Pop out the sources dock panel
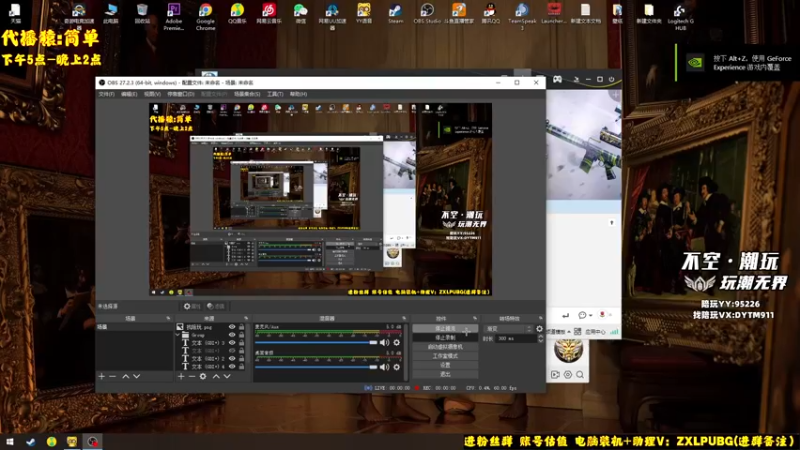The height and width of the screenshot is (450, 800). [246, 318]
